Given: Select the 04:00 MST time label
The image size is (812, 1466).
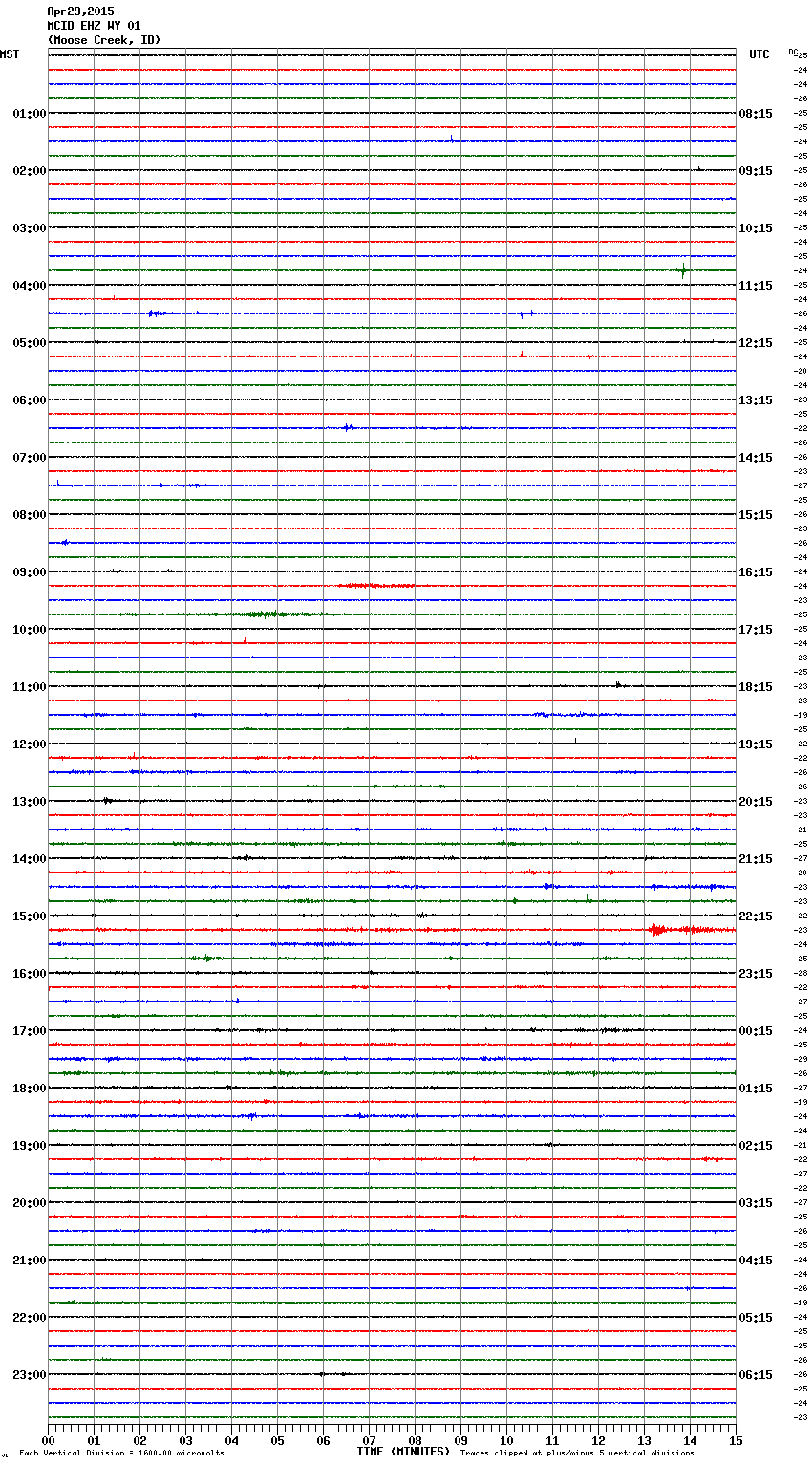Looking at the screenshot, I should tap(30, 286).
